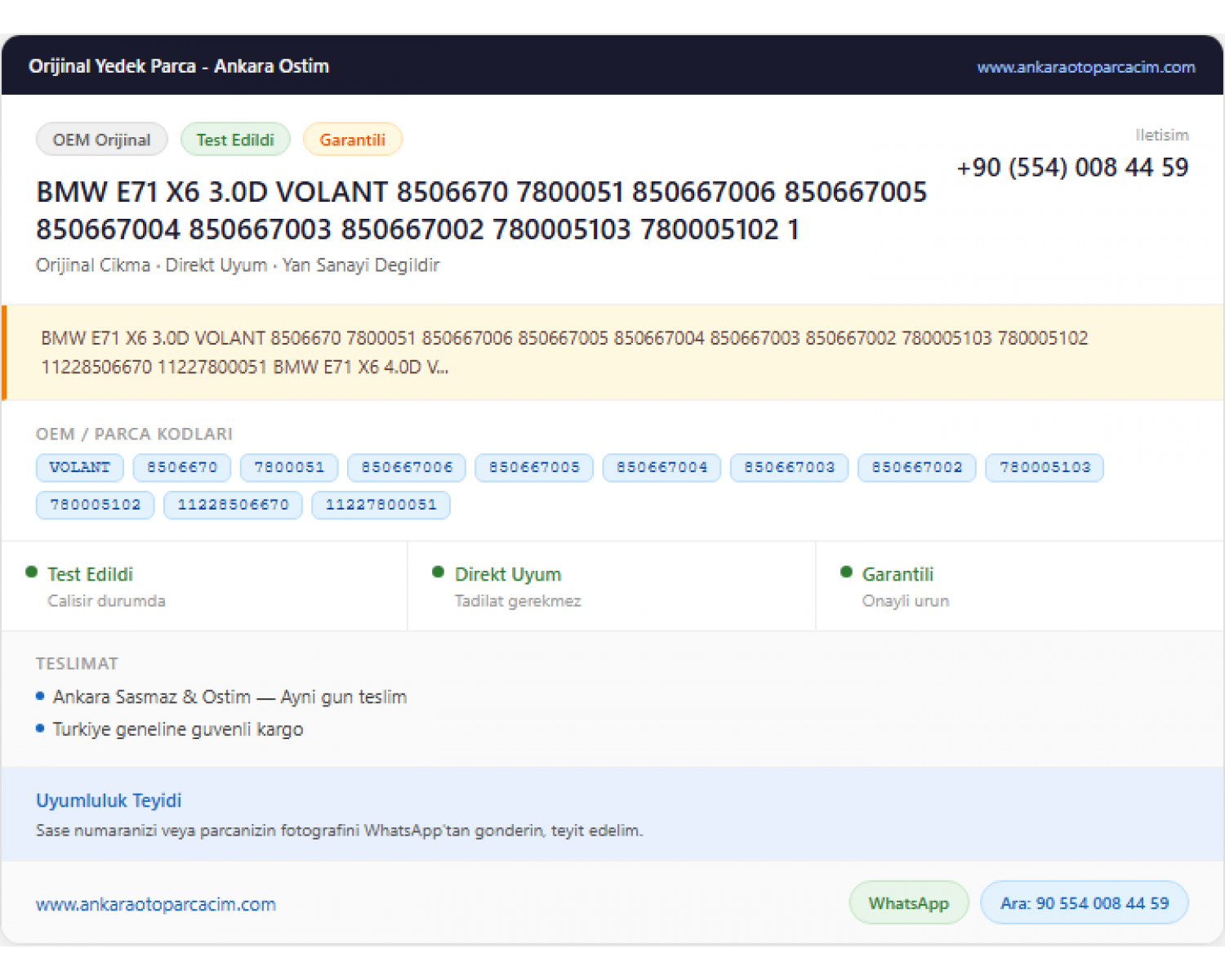This screenshot has width=1225, height=980.
Task: Click the 11227800051 code chip
Action: pos(381,505)
